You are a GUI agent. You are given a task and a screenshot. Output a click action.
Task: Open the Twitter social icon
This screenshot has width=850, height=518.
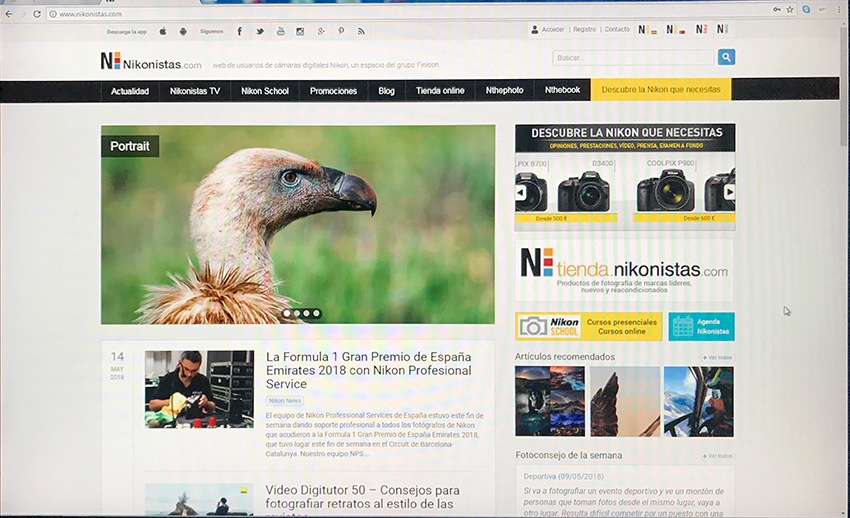point(260,31)
